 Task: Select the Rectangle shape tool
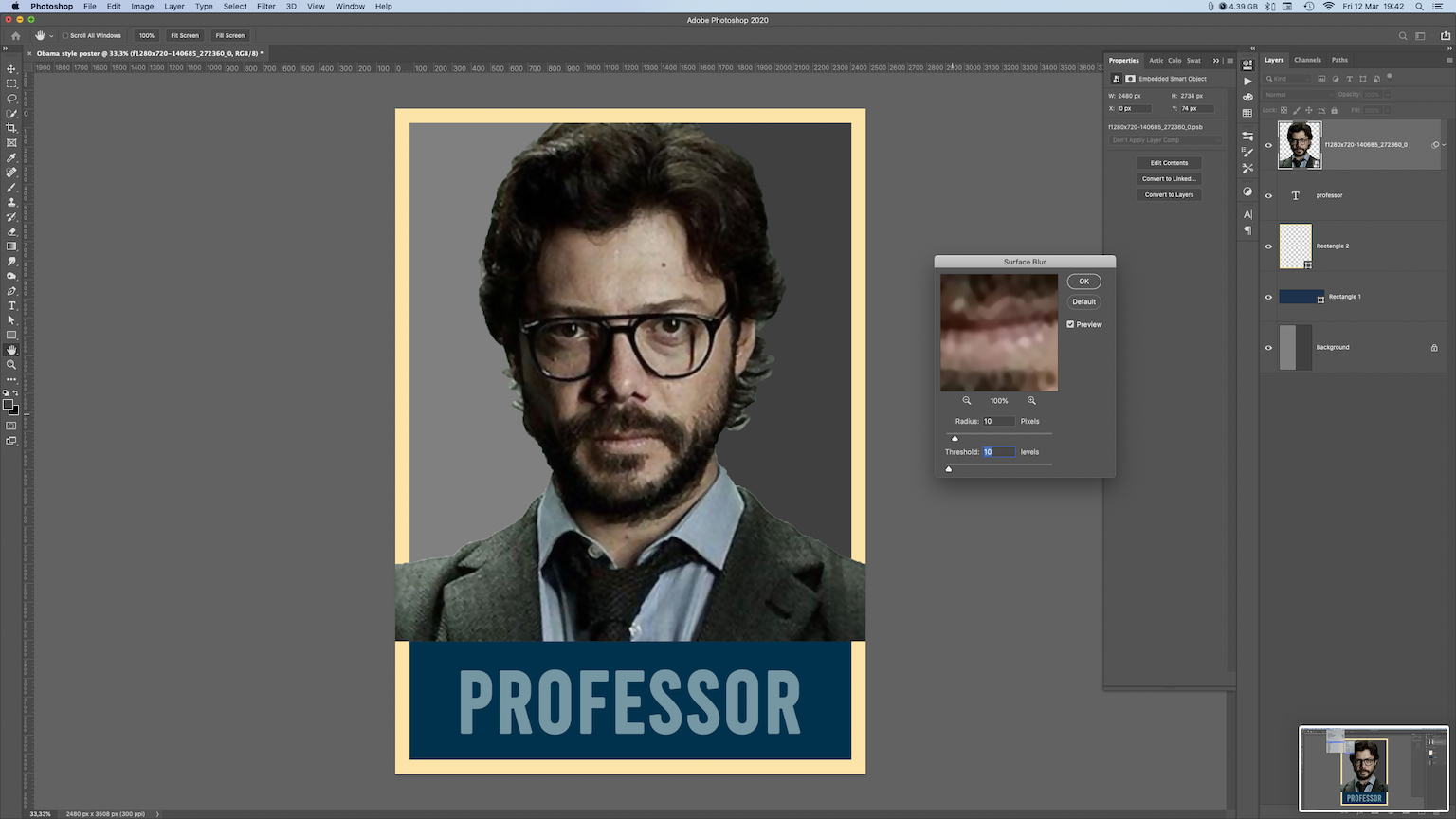click(11, 335)
